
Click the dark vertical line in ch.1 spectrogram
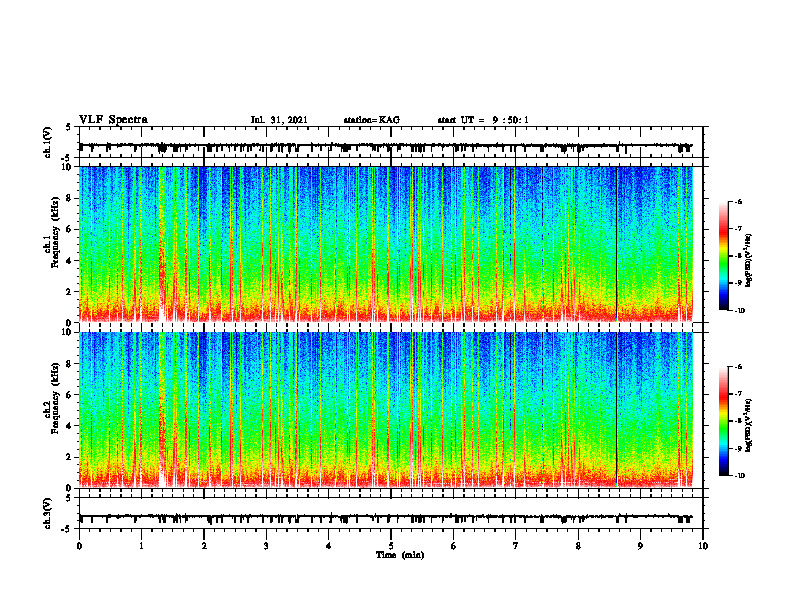click(x=617, y=244)
